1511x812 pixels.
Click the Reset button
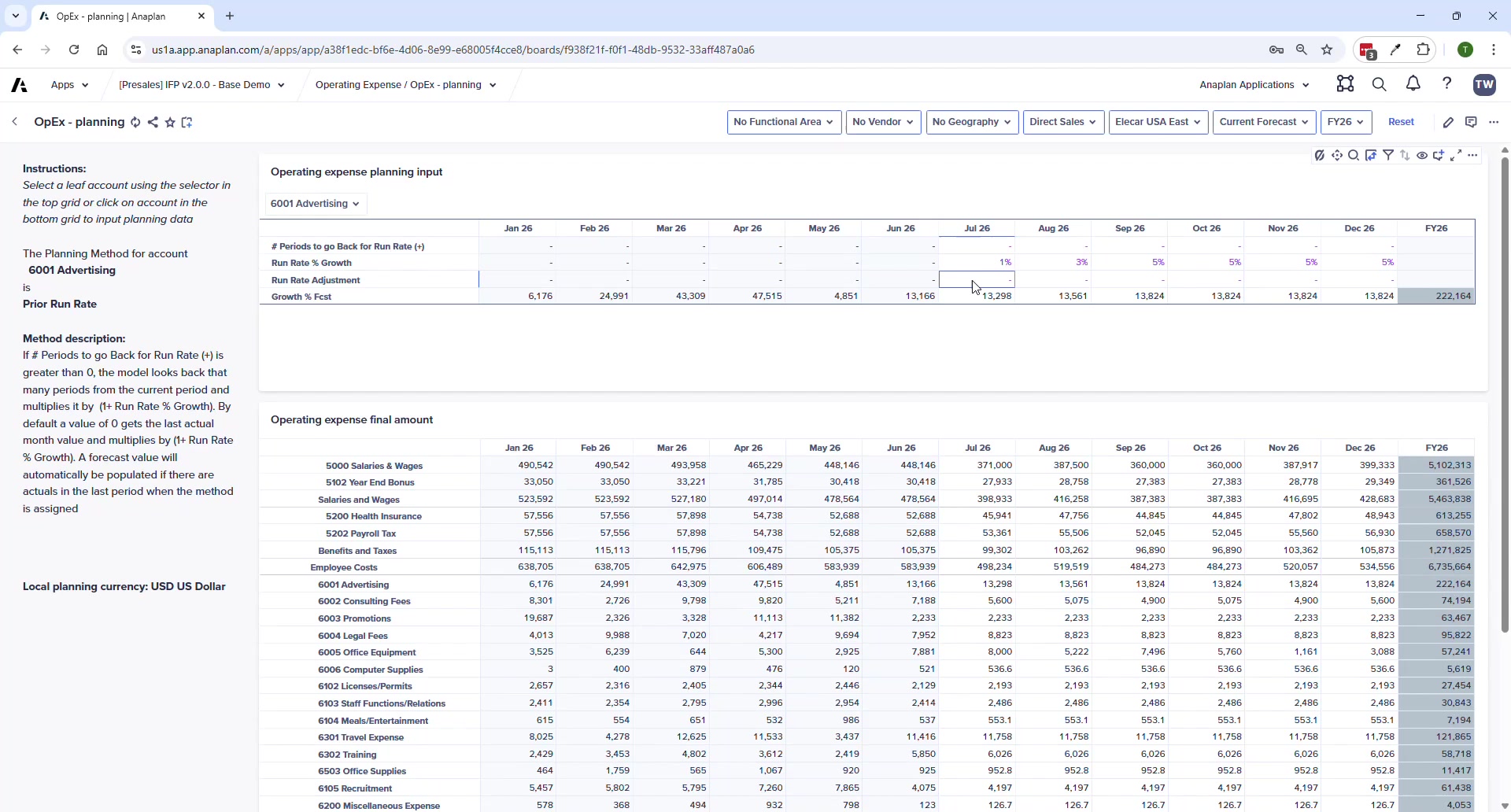1402,122
